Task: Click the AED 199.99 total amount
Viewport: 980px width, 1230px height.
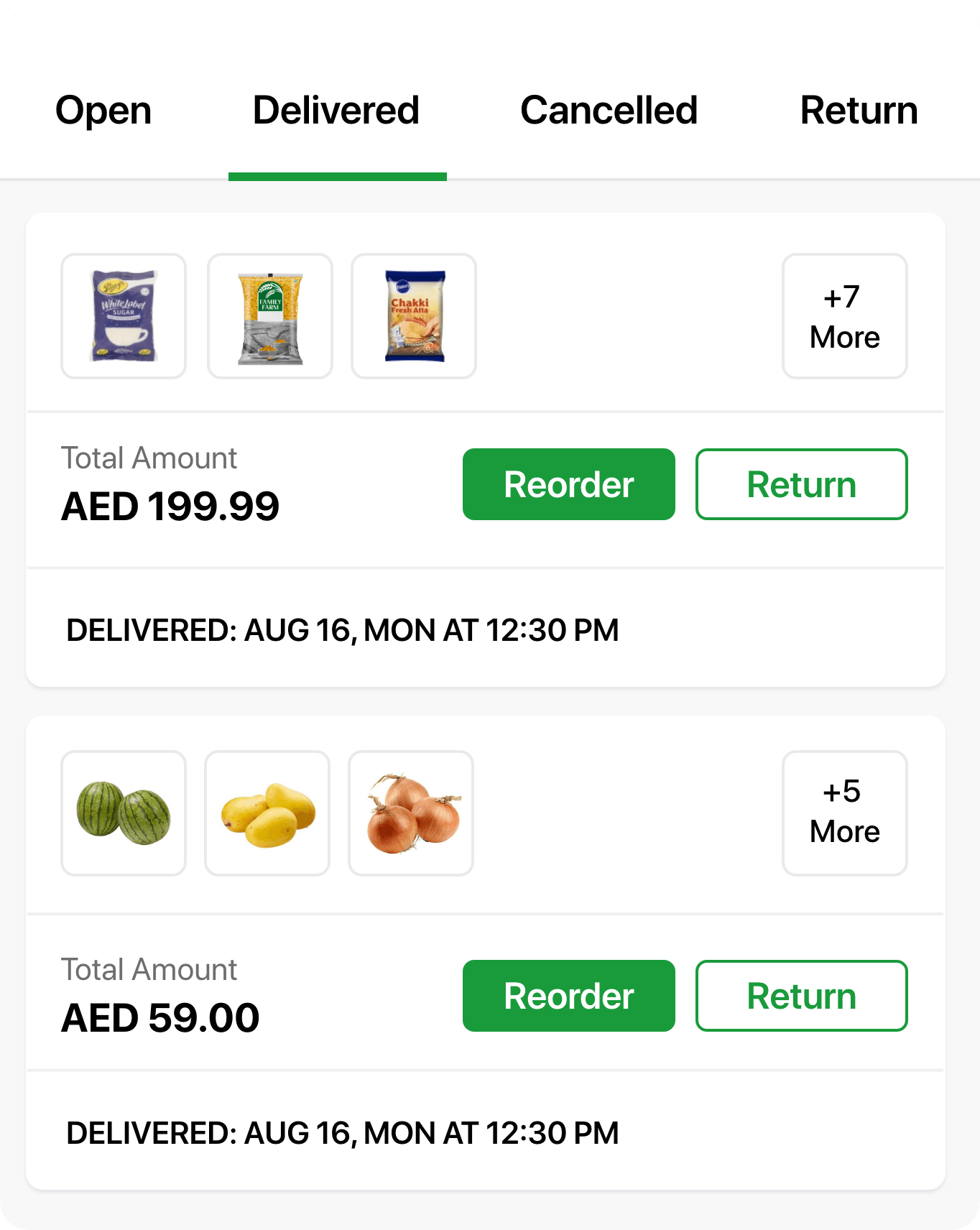Action: click(170, 507)
